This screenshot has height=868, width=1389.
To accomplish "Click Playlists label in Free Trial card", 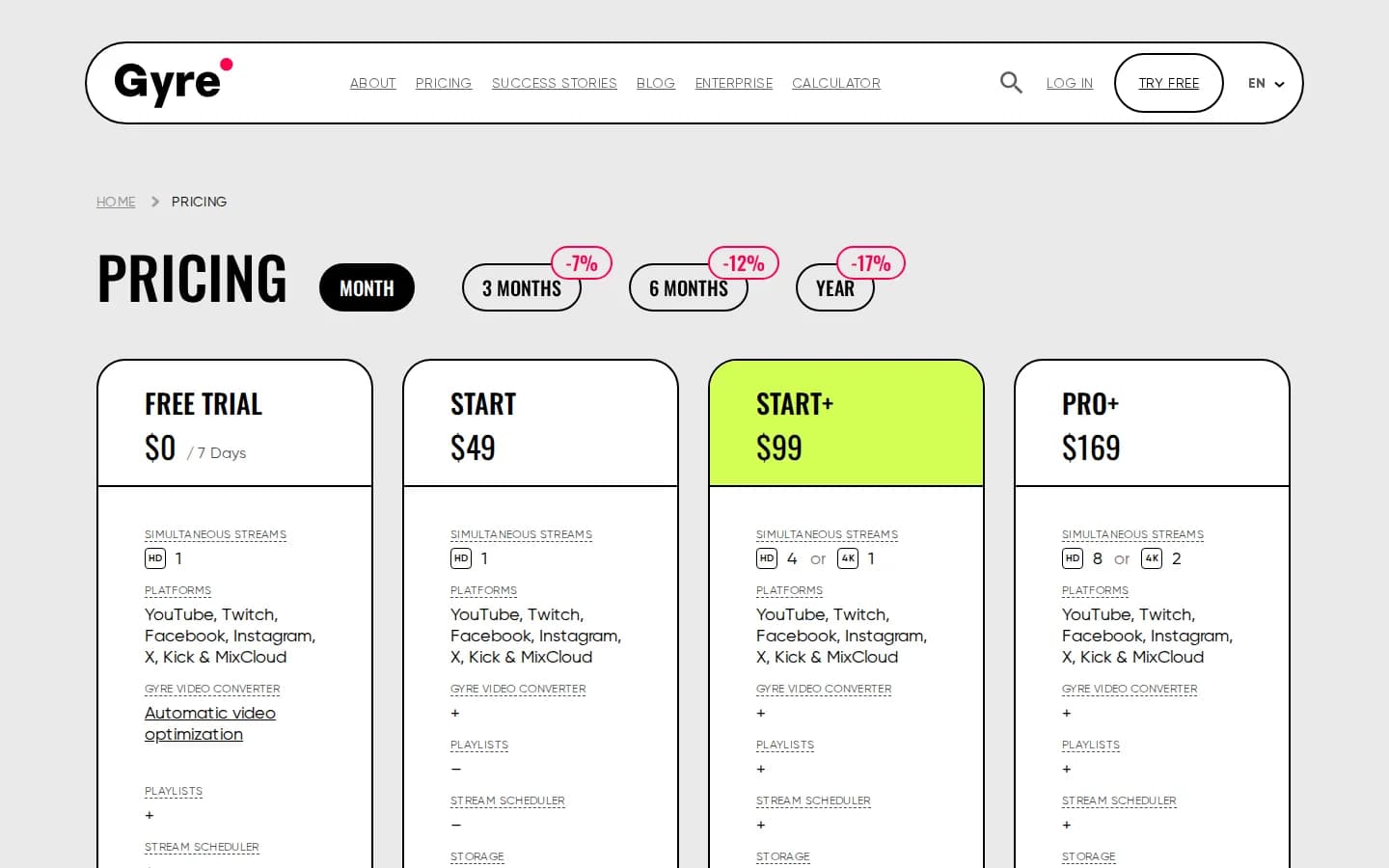I will (174, 791).
